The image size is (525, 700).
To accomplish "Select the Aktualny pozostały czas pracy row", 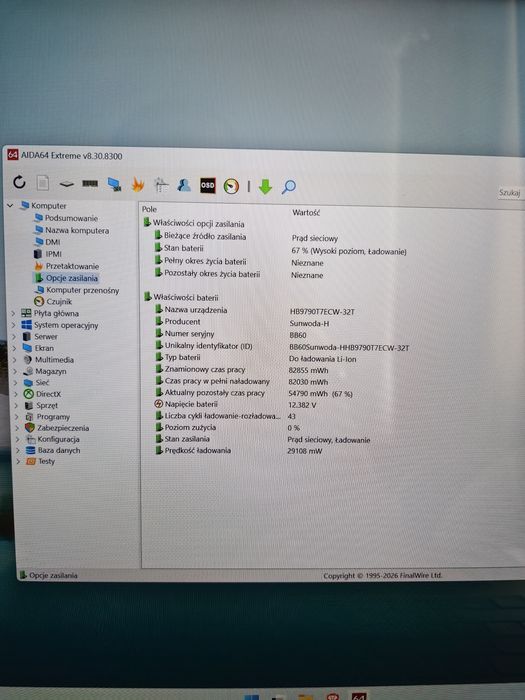I will (x=254, y=393).
